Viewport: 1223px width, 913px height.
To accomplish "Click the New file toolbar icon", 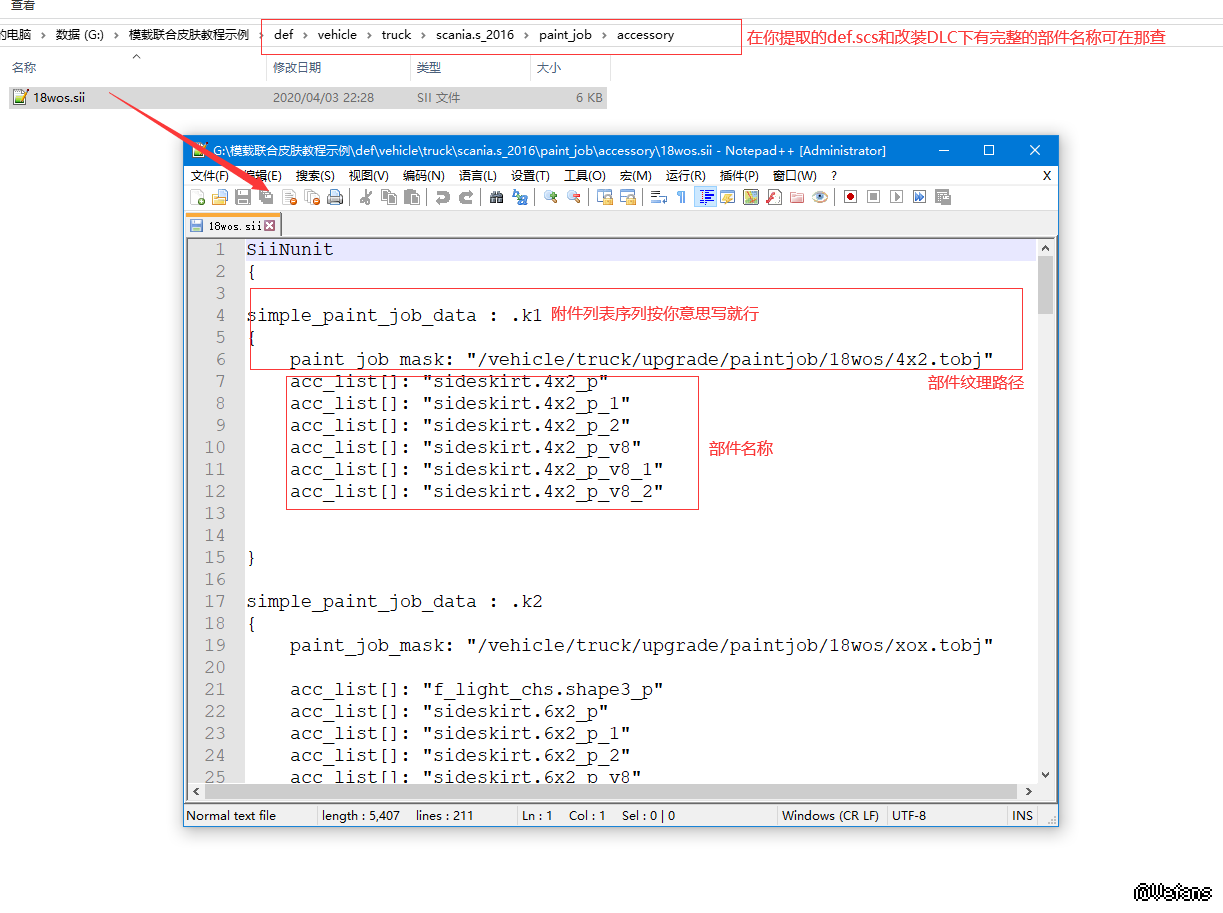I will pos(198,197).
